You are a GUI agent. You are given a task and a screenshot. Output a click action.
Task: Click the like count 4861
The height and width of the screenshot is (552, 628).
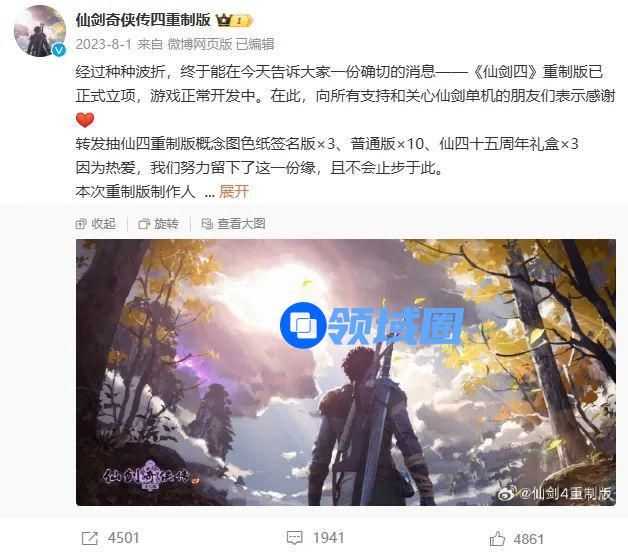coord(528,539)
